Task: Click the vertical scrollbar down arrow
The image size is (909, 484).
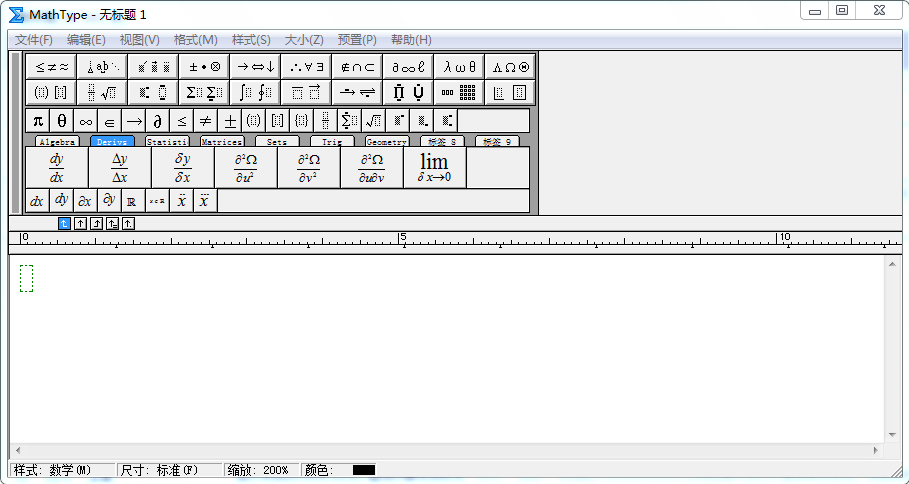Action: (892, 436)
